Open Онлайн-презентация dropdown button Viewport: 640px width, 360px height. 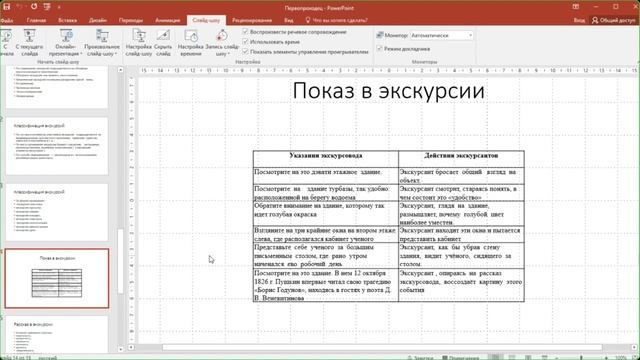[65, 42]
